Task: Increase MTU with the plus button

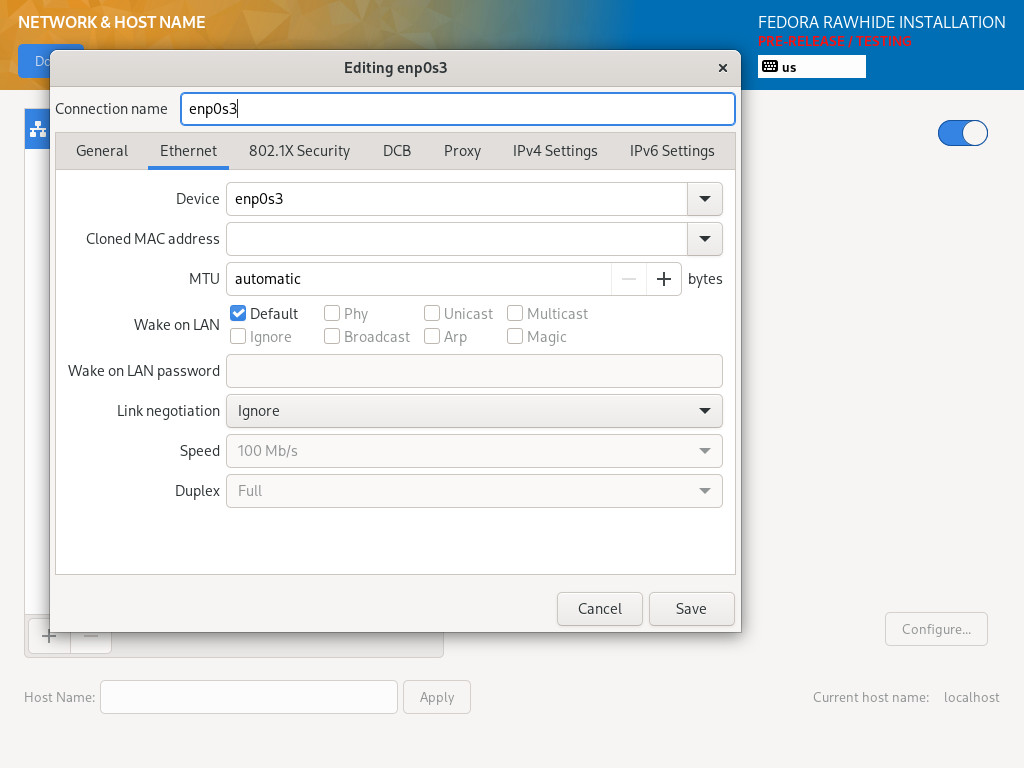Action: (x=664, y=279)
